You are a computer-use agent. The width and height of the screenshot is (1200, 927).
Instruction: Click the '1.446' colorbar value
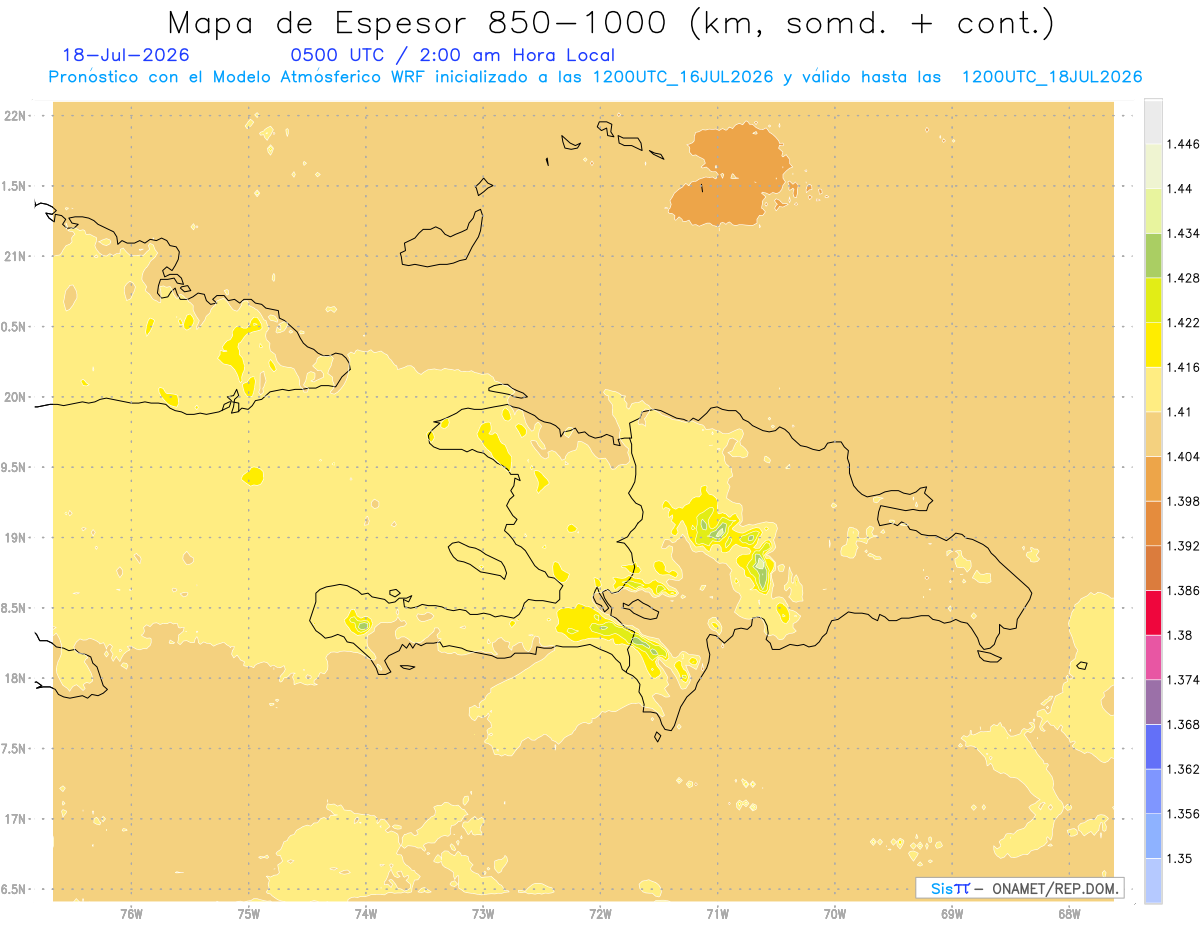pos(1185,145)
